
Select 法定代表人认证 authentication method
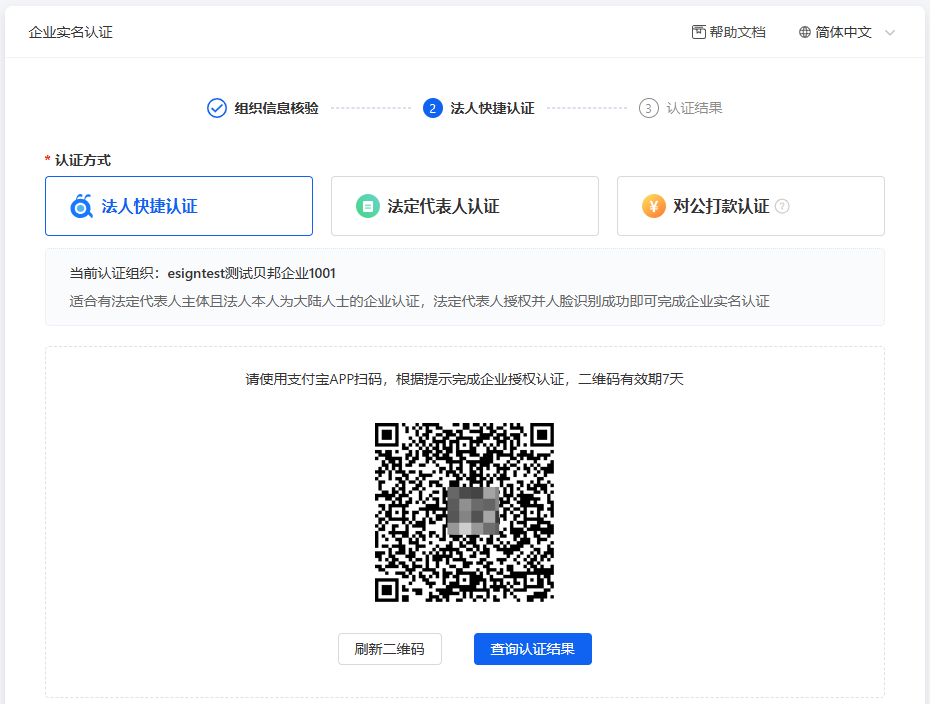pos(465,206)
